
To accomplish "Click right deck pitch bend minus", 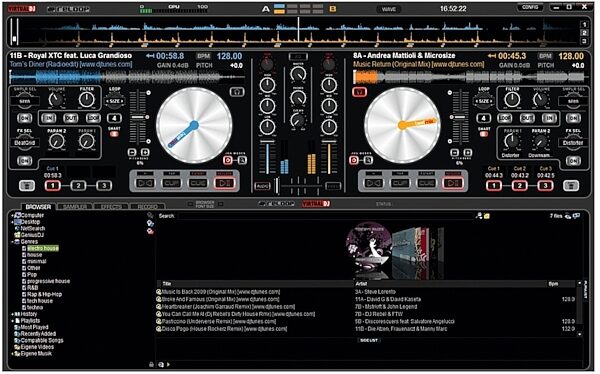I will tap(454, 152).
